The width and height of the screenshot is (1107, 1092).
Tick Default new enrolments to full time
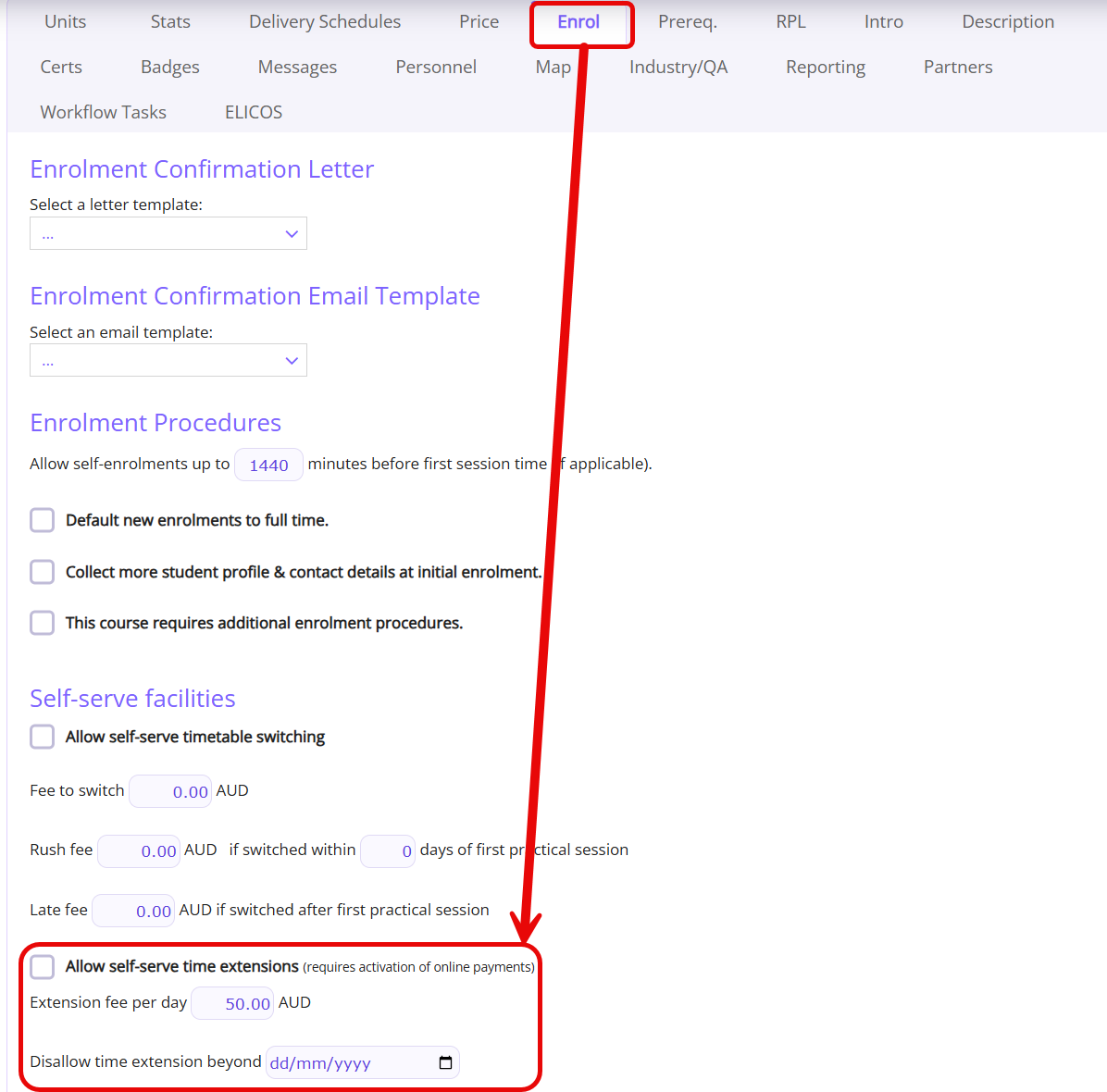(x=43, y=520)
